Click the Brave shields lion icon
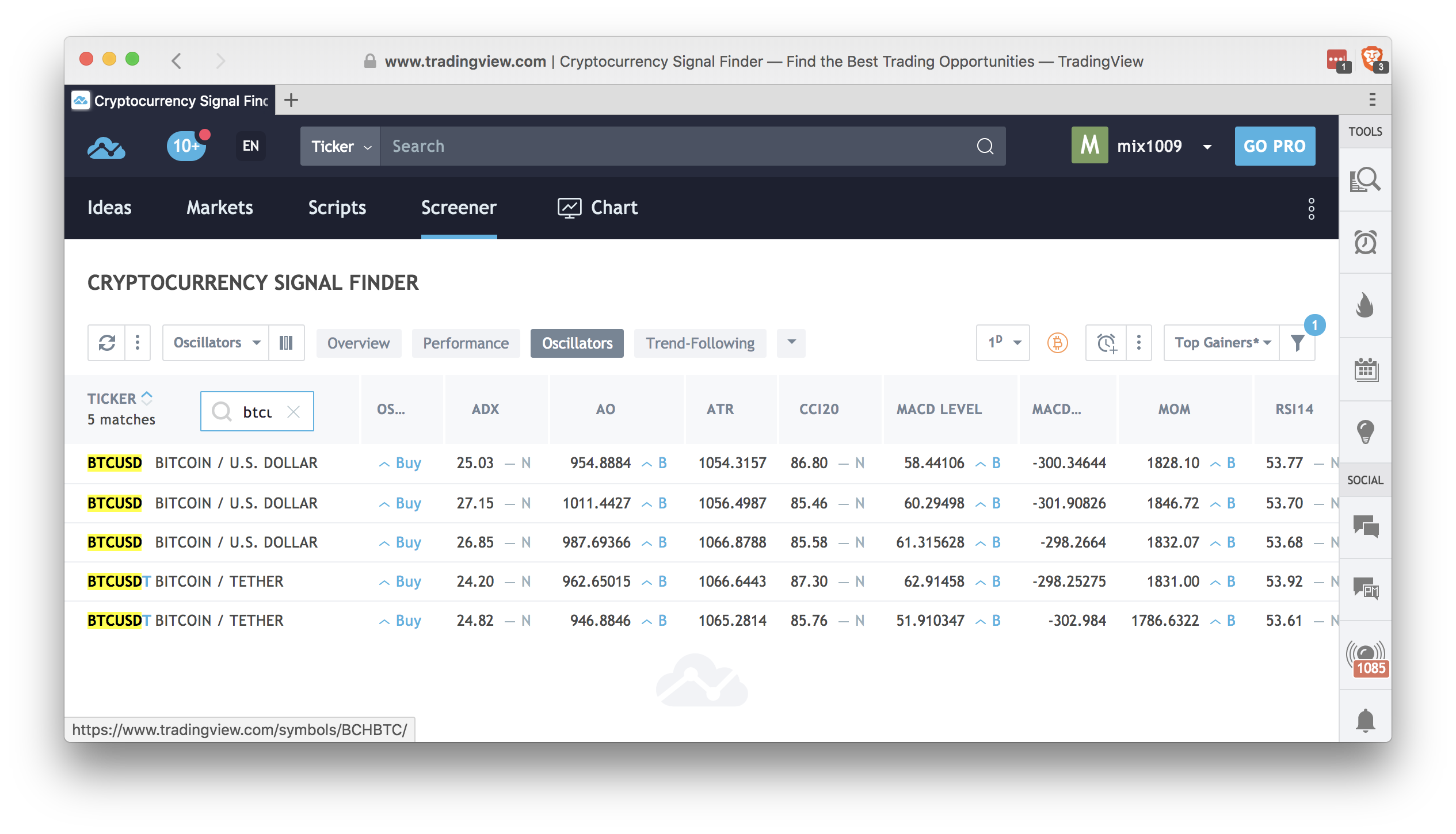Image resolution: width=1456 pixels, height=834 pixels. tap(1373, 60)
